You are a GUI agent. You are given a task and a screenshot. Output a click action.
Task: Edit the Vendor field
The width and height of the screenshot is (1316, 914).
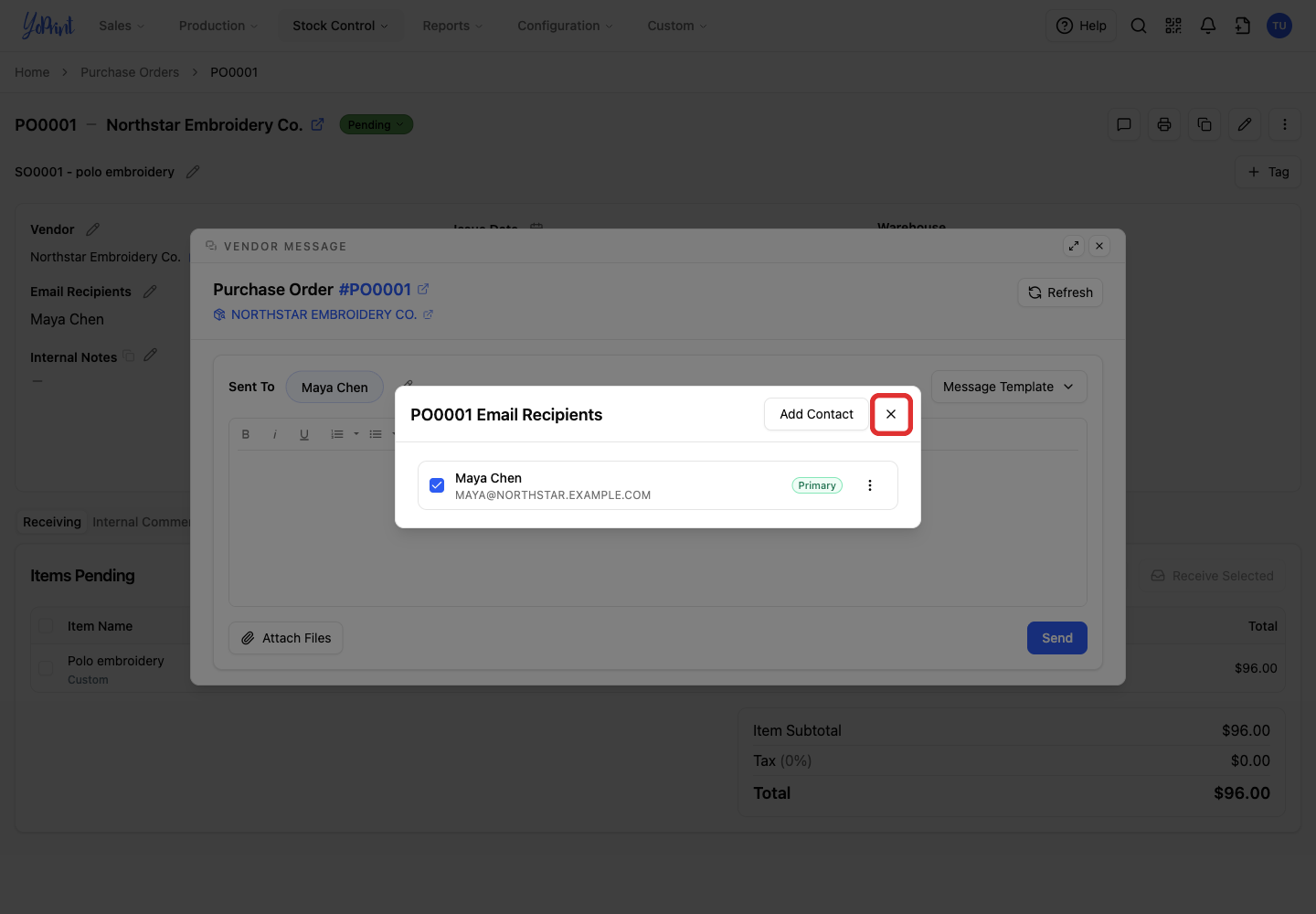pyautogui.click(x=92, y=229)
